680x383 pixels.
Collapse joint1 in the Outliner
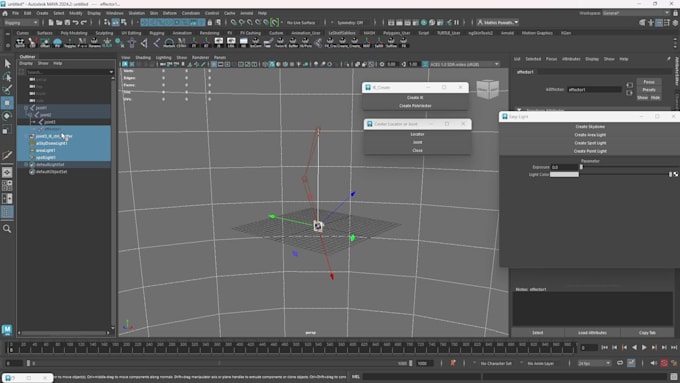[26, 108]
